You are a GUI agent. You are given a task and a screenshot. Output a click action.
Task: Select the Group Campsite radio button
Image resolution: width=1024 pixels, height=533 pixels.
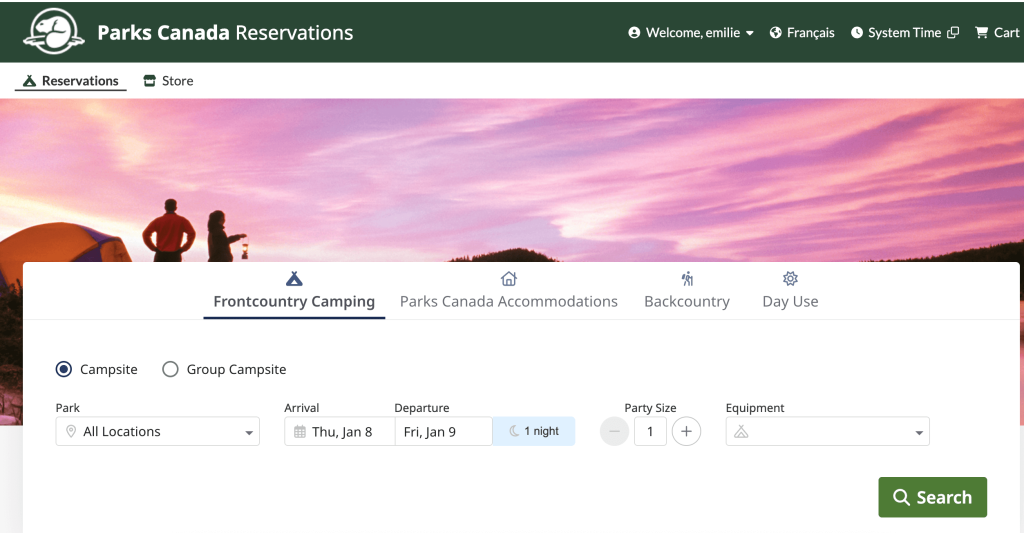170,370
